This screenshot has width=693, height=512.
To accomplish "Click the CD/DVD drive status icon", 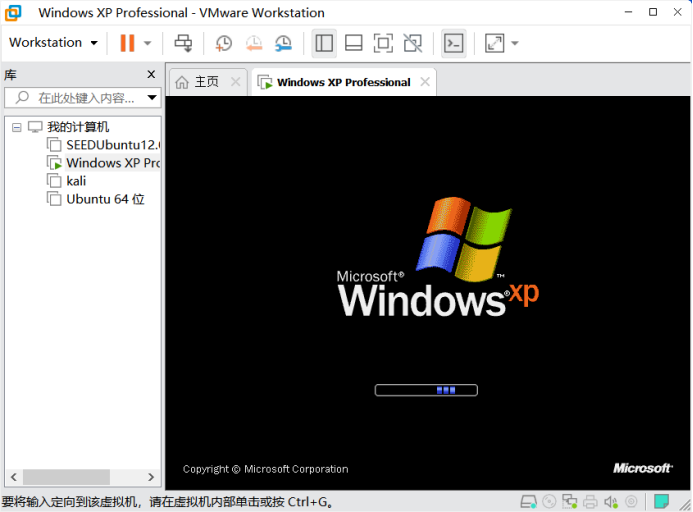I will pos(549,502).
